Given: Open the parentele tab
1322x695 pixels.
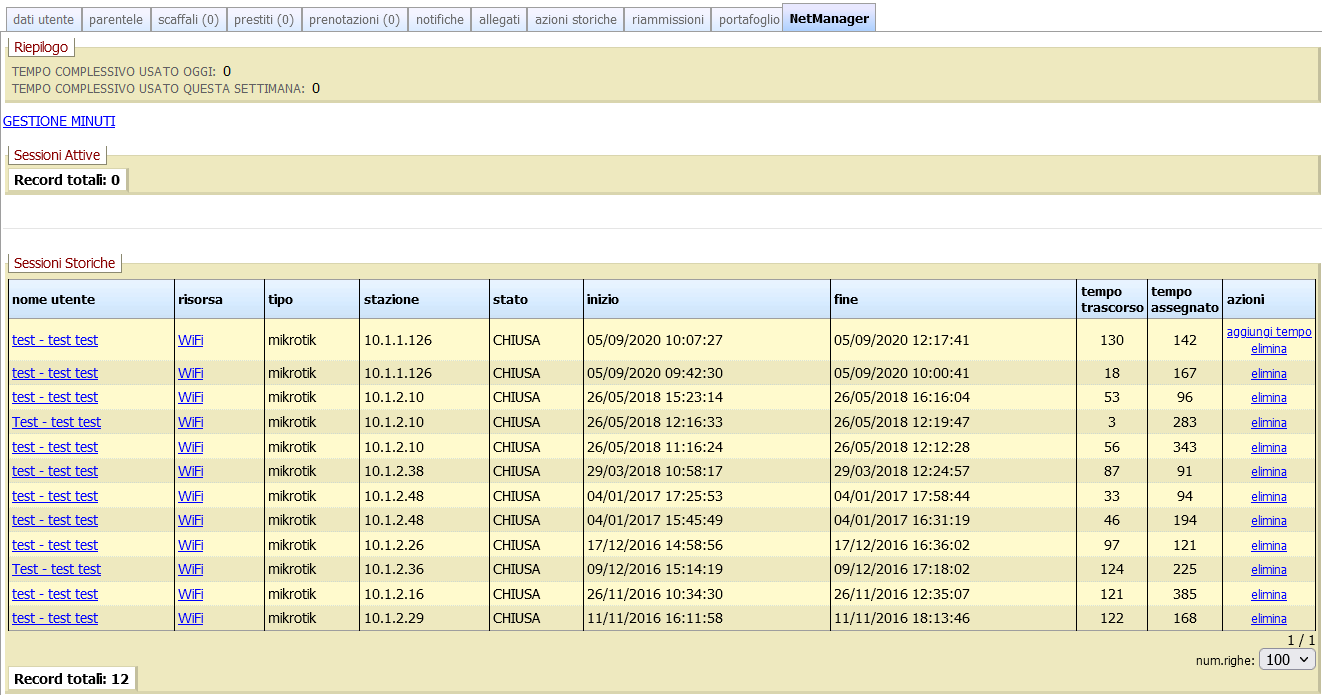Looking at the screenshot, I should click(x=116, y=18).
